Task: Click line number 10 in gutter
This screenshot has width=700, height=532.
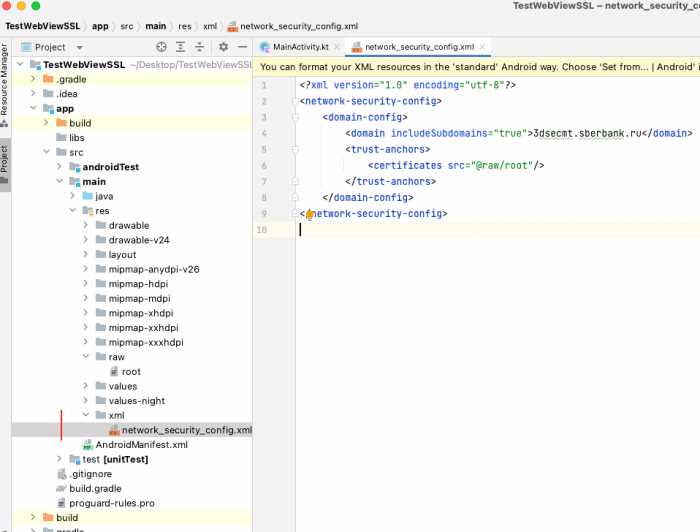Action: point(262,229)
